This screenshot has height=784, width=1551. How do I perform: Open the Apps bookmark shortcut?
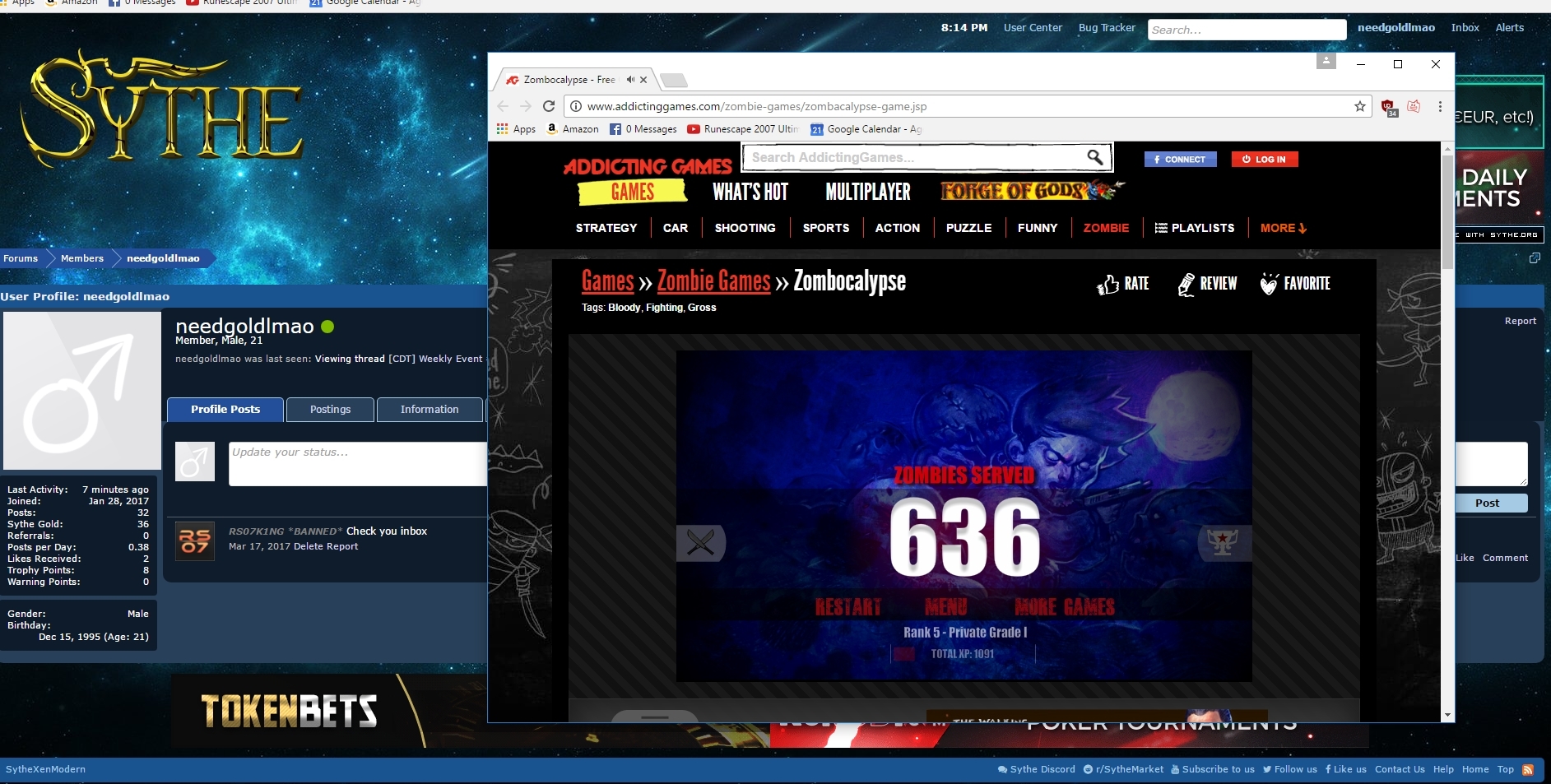click(x=516, y=129)
